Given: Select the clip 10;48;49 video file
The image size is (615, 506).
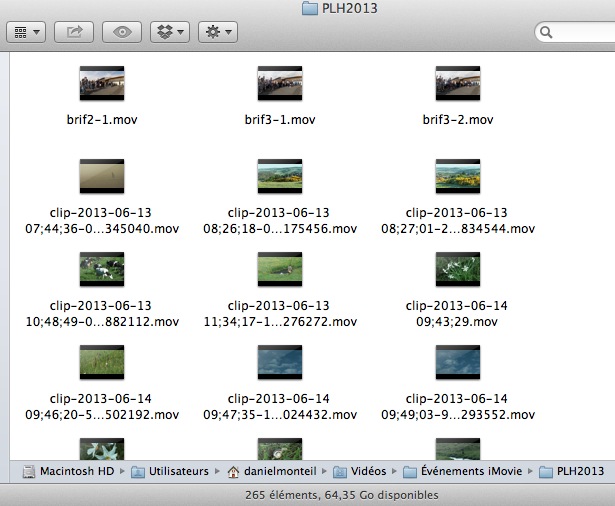Looking at the screenshot, I should point(101,269).
